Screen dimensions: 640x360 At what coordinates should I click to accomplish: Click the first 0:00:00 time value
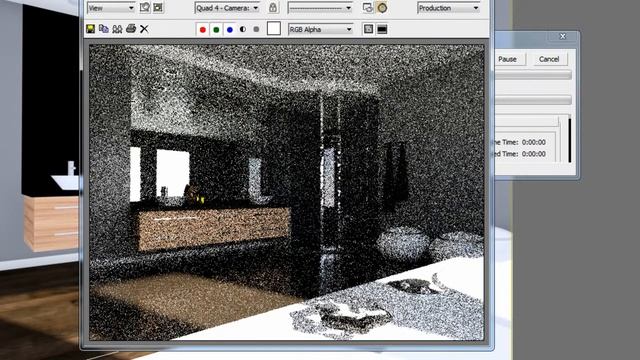534,142
